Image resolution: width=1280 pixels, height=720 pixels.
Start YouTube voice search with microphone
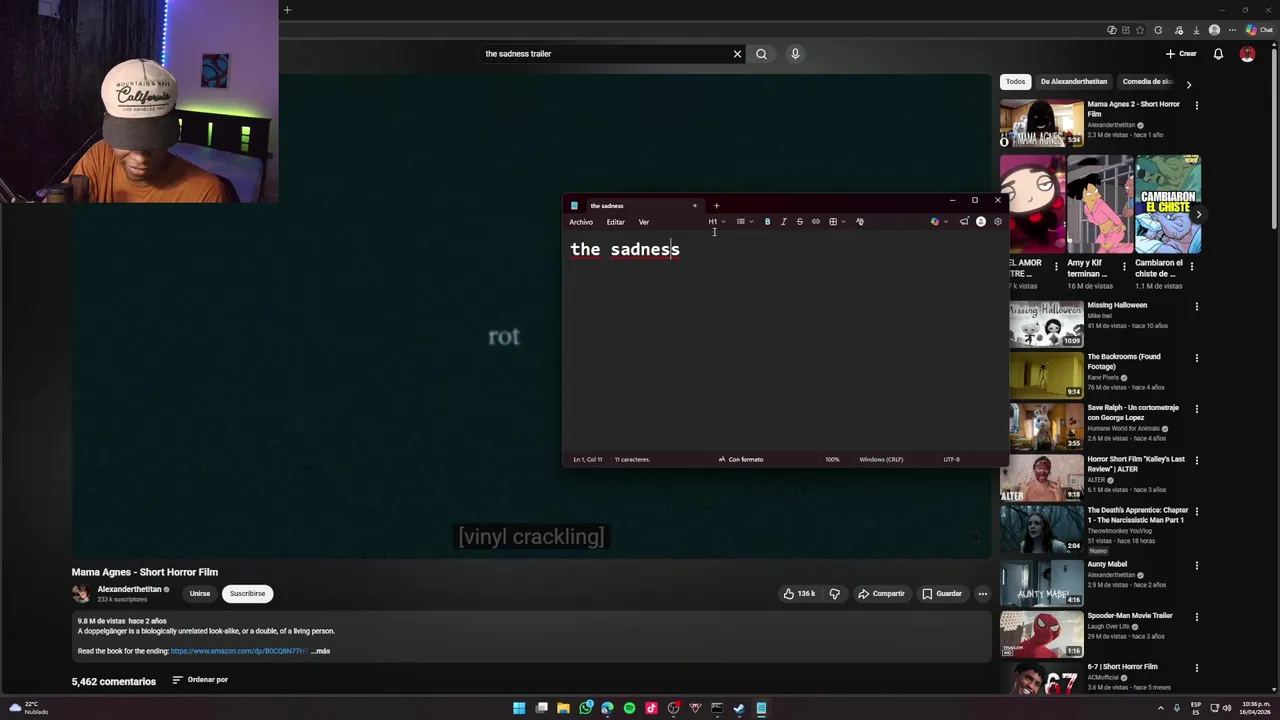point(795,54)
